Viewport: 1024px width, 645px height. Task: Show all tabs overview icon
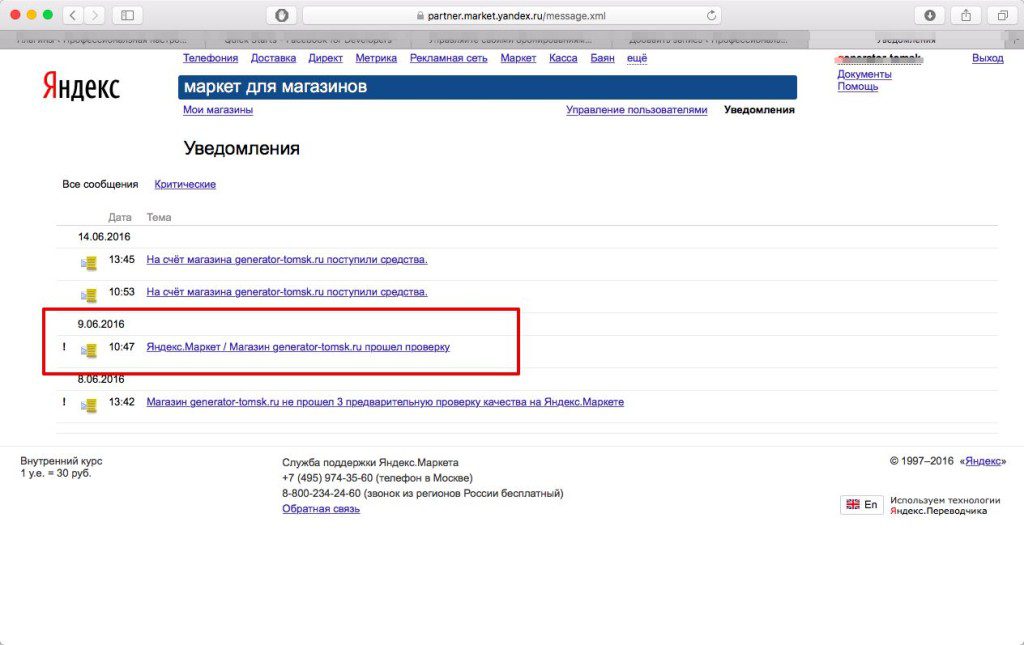(x=1002, y=15)
